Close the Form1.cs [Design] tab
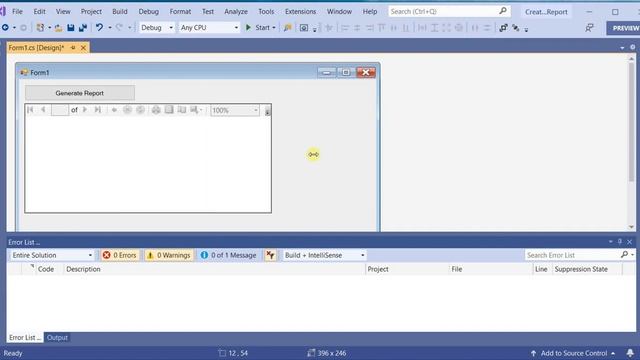The height and width of the screenshot is (360, 640). (x=83, y=48)
